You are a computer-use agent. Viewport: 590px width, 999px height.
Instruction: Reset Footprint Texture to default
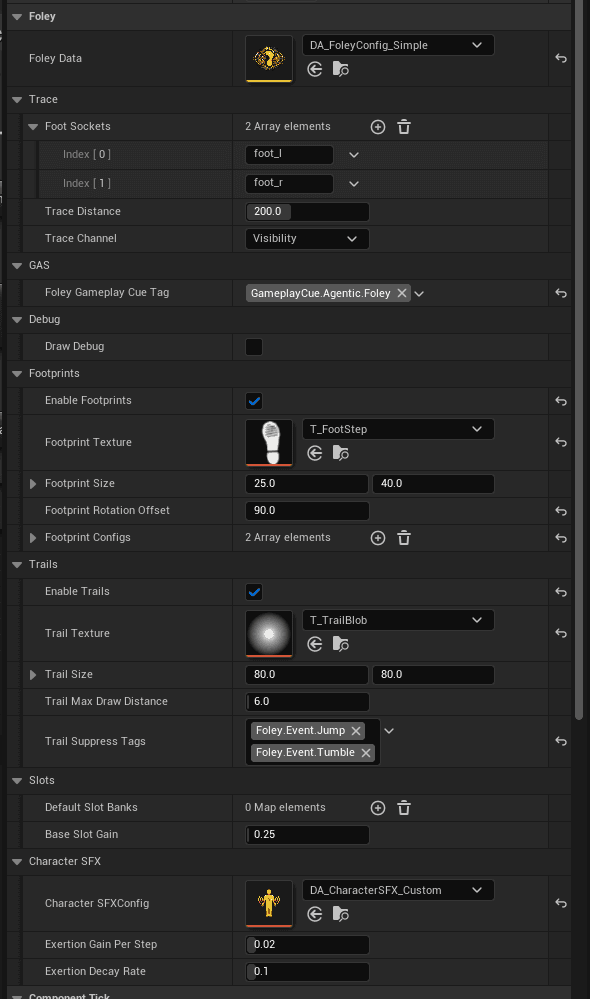[561, 442]
